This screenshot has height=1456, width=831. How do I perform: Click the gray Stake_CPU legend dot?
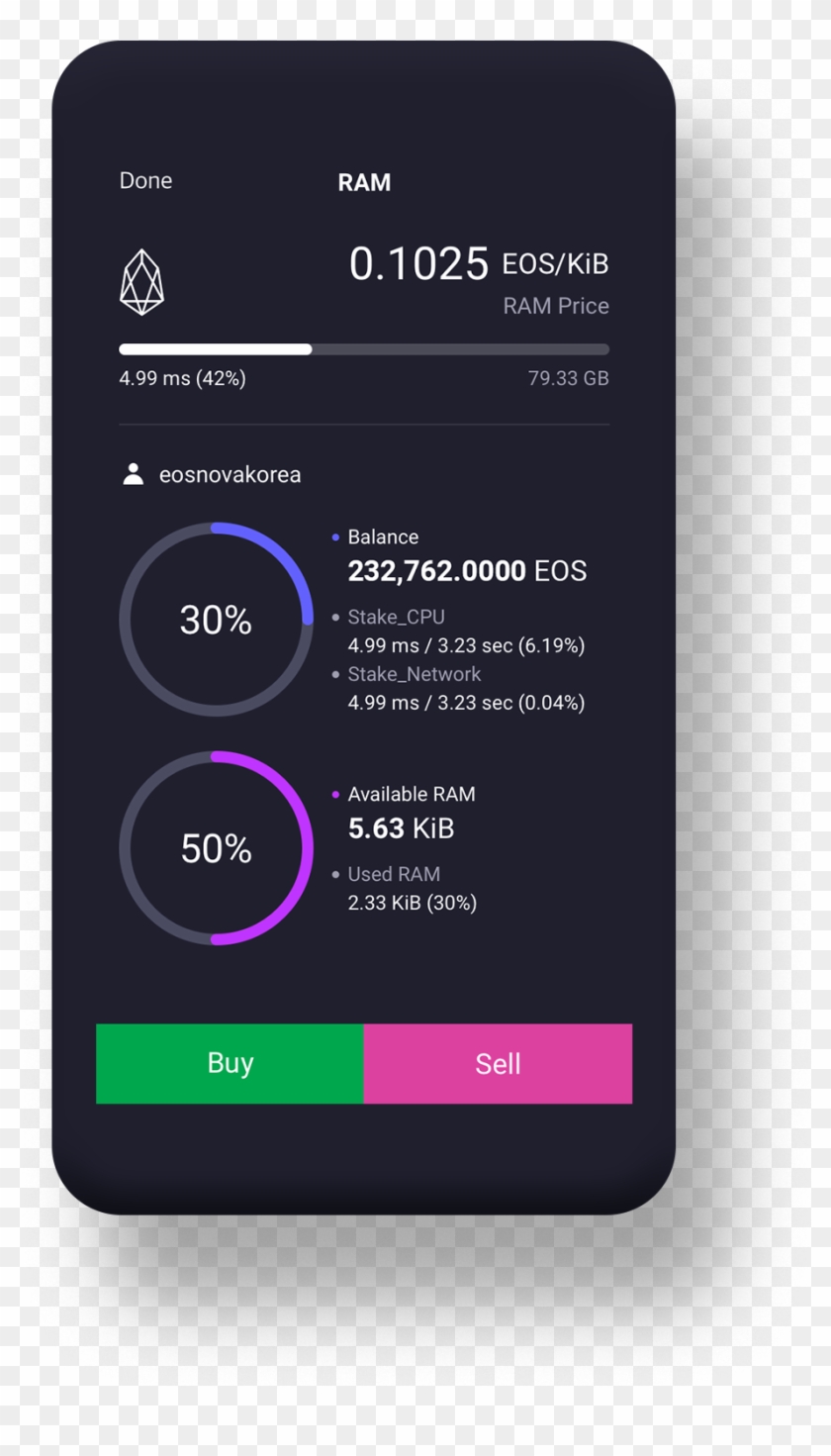point(336,618)
